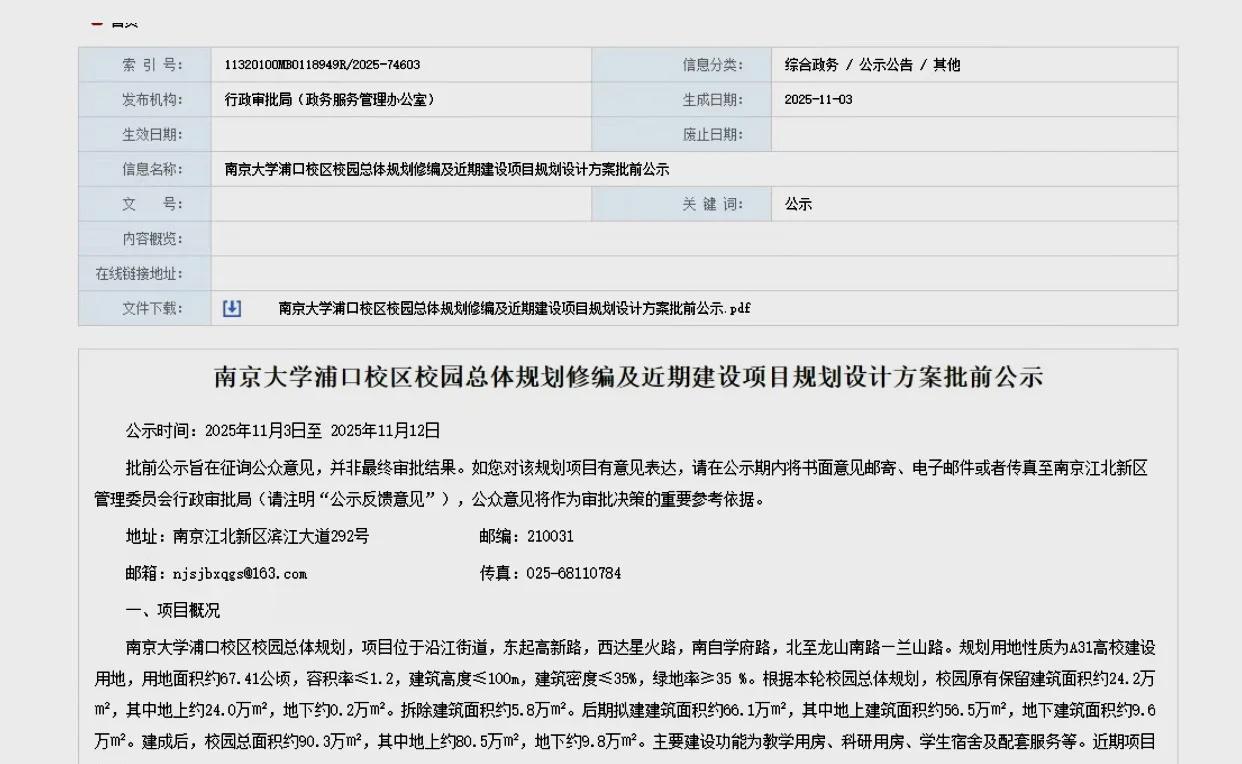Image resolution: width=1242 pixels, height=764 pixels.
Task: Click the 一、项目概况 section heading
Action: click(x=173, y=610)
